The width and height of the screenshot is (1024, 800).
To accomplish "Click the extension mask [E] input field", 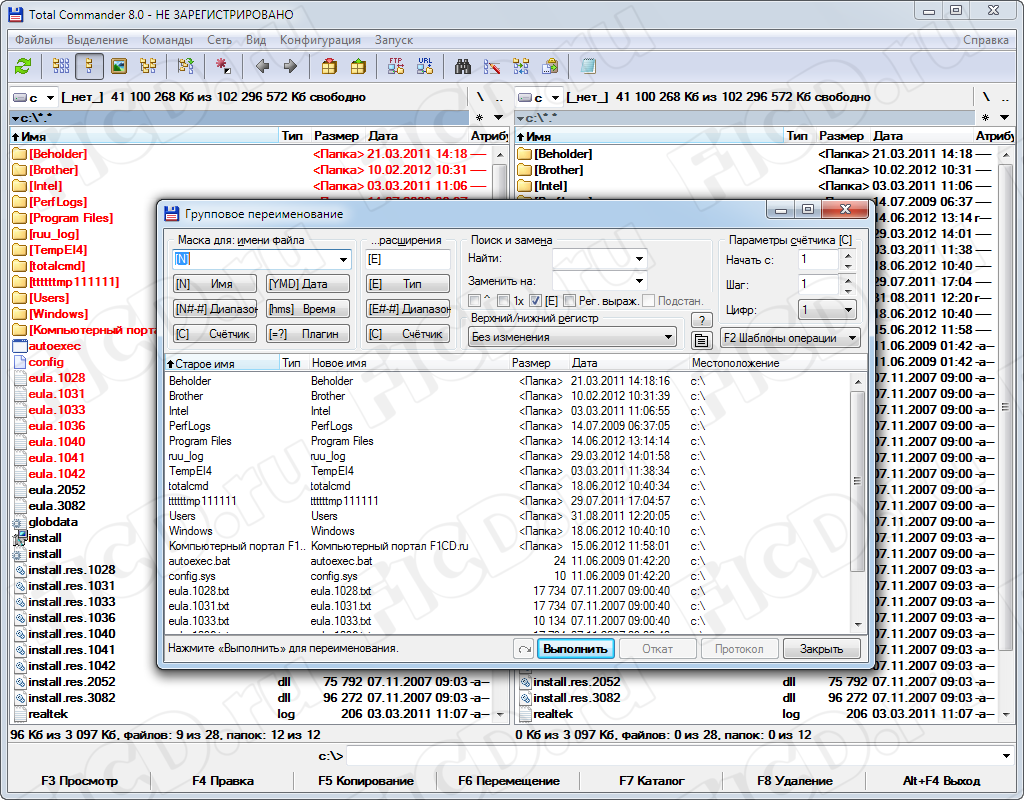I will point(408,259).
